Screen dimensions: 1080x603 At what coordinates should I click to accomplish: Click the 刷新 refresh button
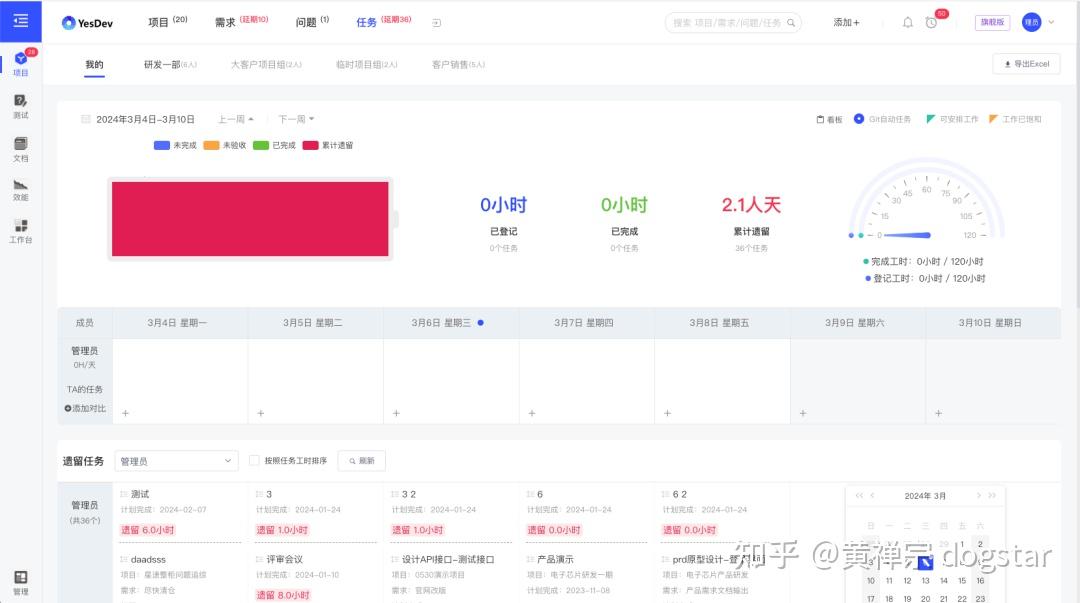coord(361,460)
